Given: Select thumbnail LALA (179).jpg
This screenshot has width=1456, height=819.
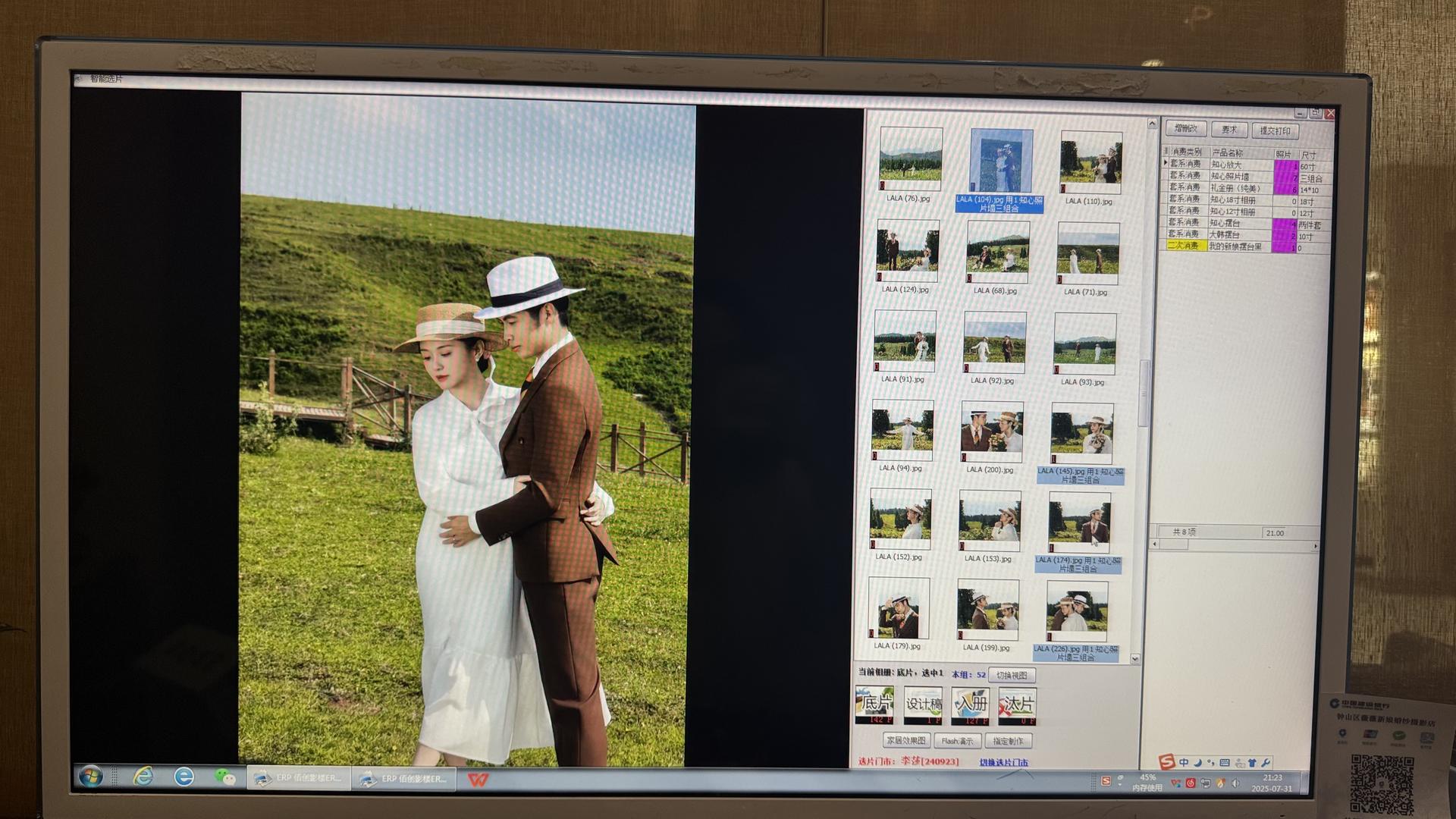Looking at the screenshot, I should point(899,608).
